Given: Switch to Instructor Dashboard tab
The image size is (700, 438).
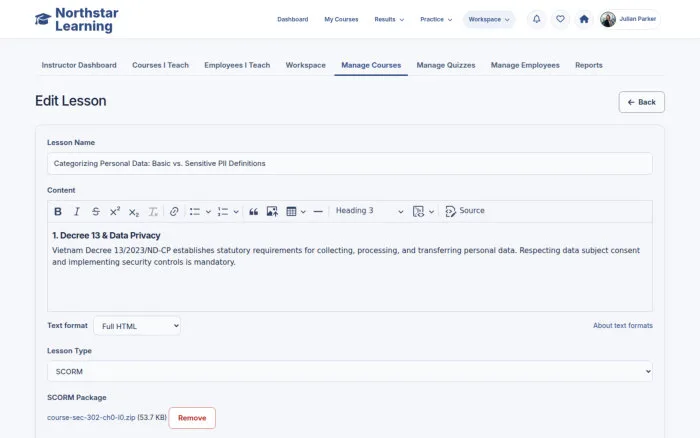Looking at the screenshot, I should 79,65.
